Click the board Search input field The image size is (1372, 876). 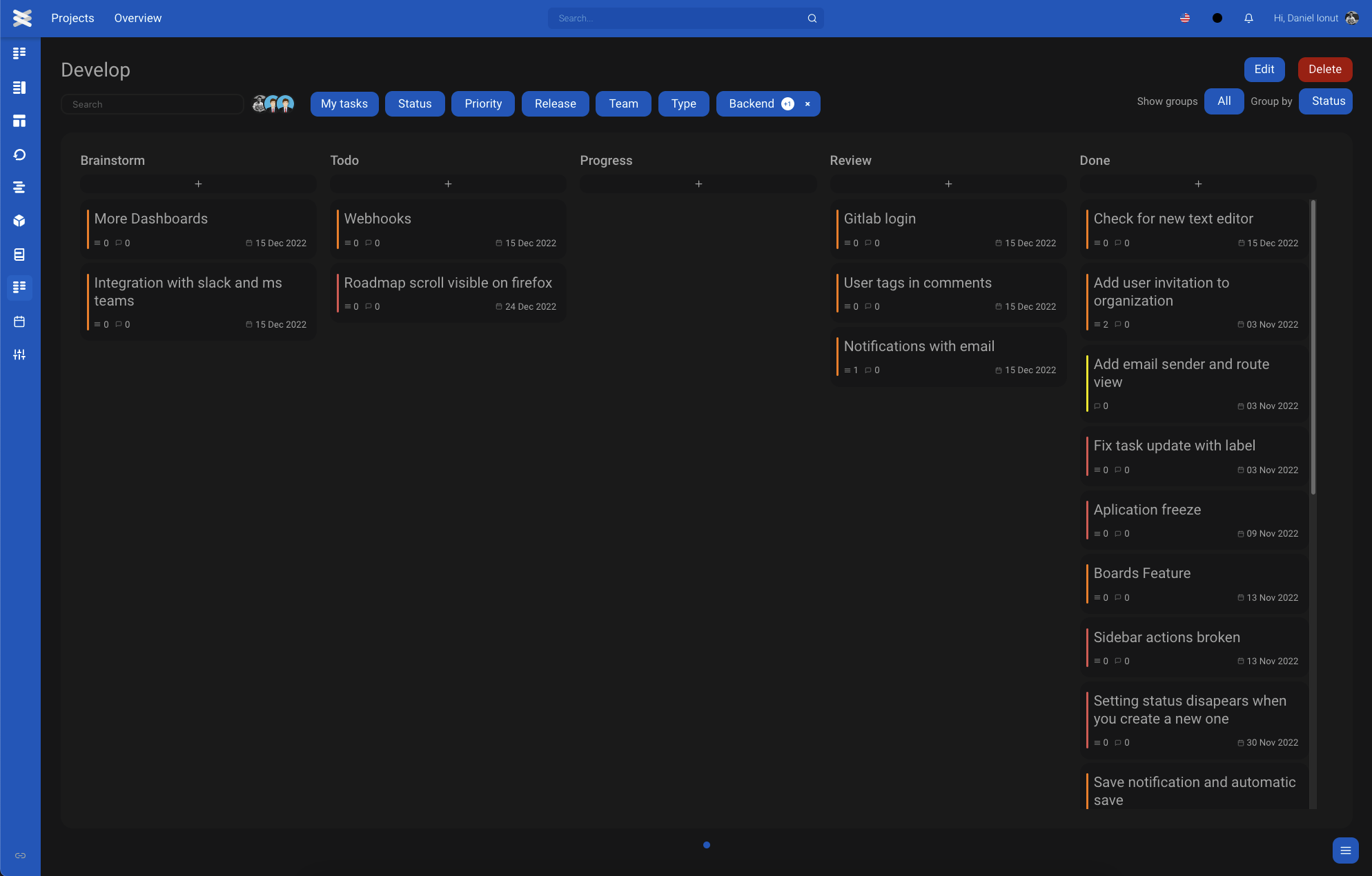[153, 104]
